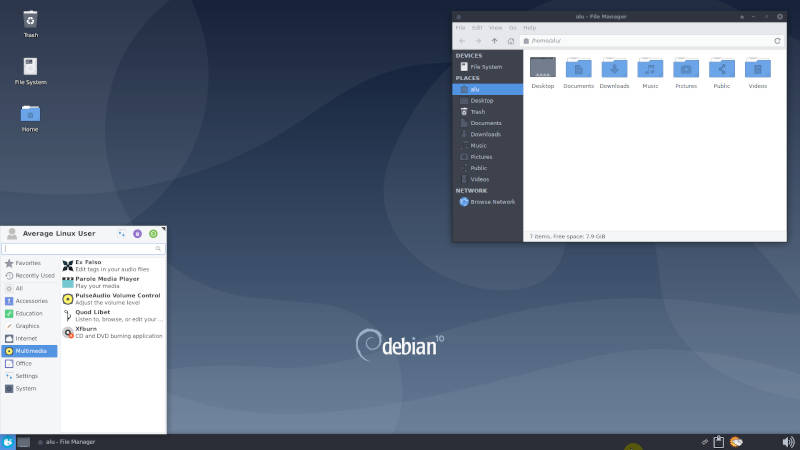Select File System under Devices

487,67
